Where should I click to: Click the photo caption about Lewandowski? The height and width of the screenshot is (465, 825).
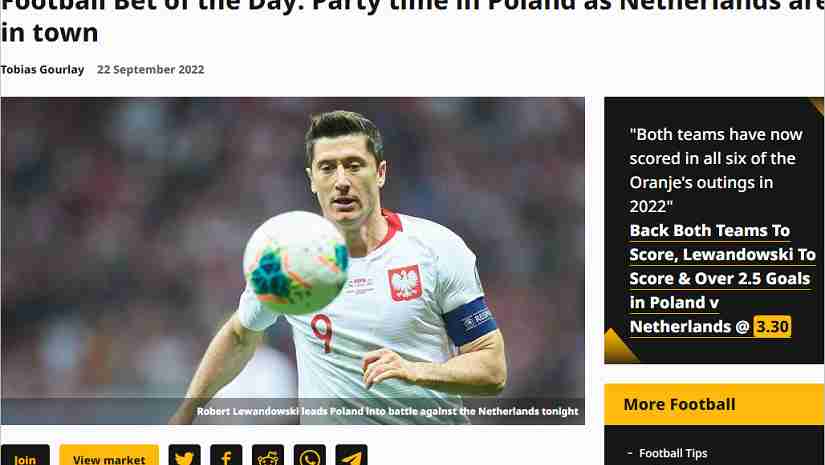pyautogui.click(x=387, y=411)
